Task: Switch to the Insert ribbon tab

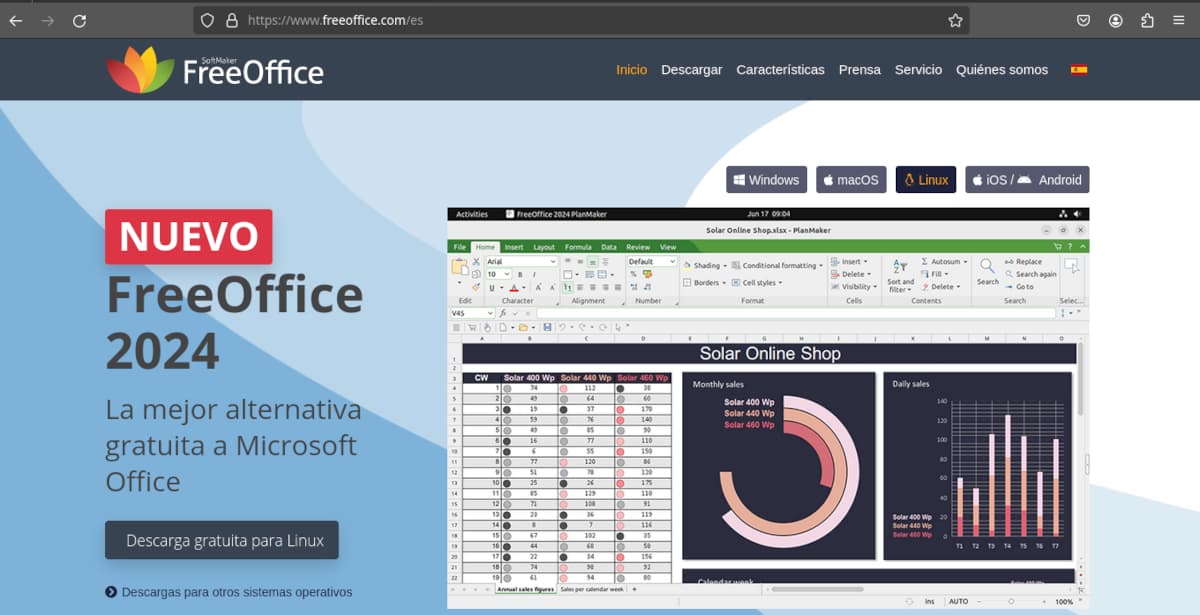Action: coord(513,247)
